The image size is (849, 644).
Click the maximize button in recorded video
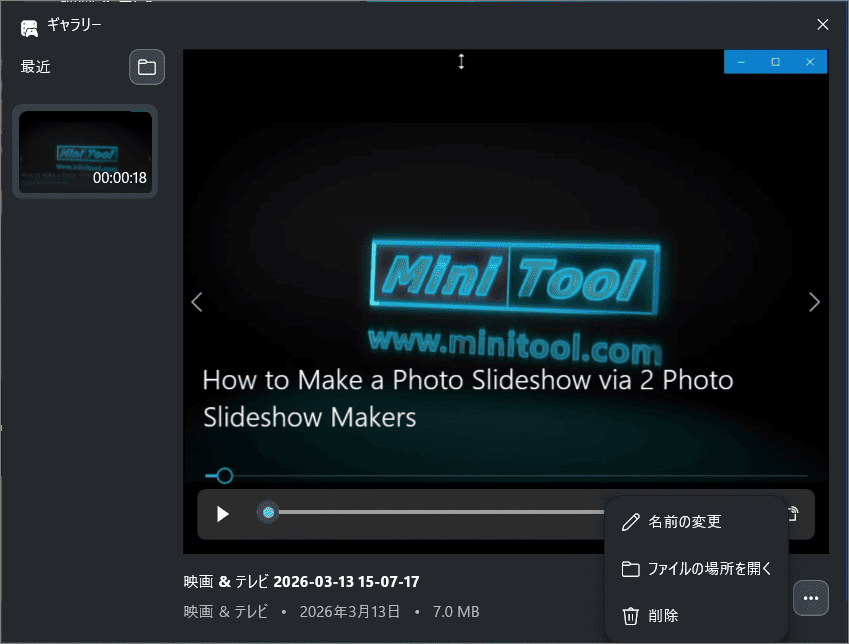775,62
